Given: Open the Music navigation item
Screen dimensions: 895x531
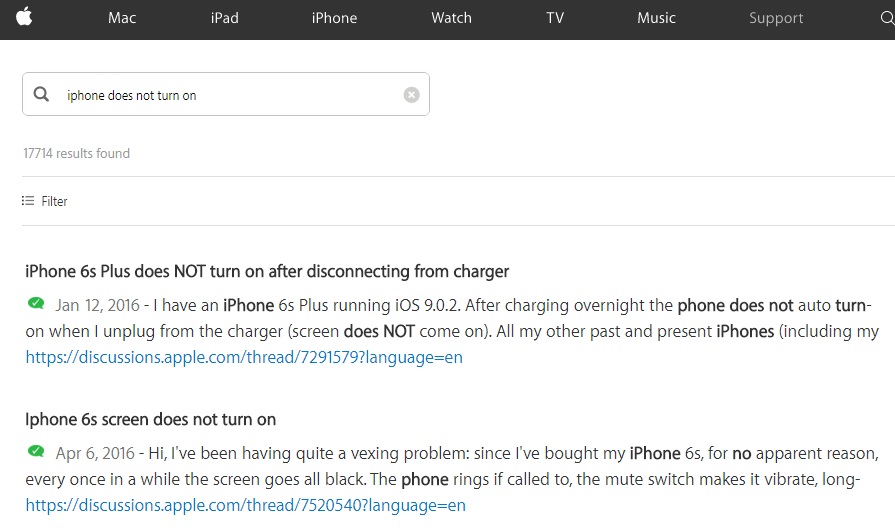Looking at the screenshot, I should (656, 18).
